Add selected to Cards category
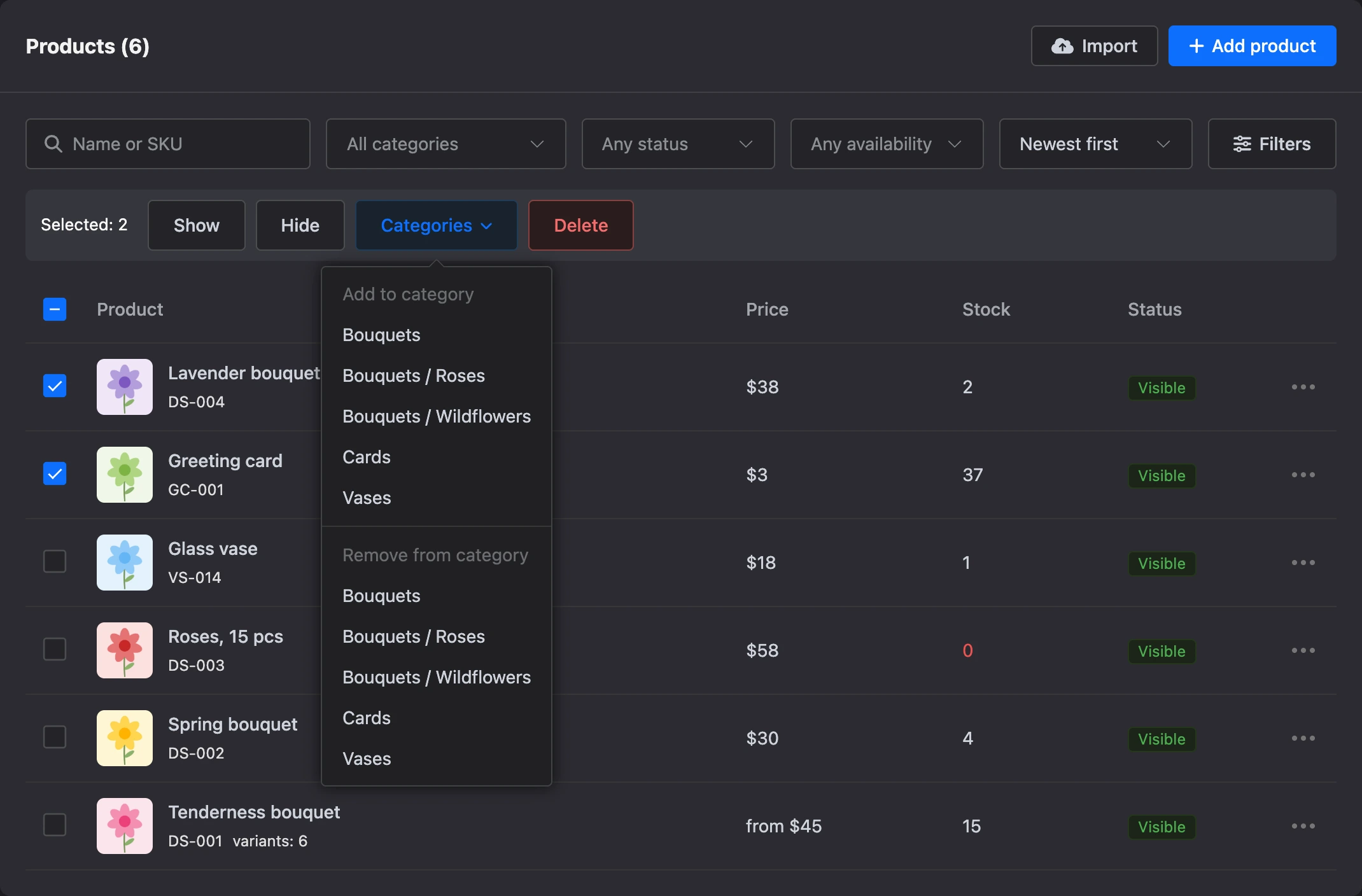1362x896 pixels. pos(437,457)
